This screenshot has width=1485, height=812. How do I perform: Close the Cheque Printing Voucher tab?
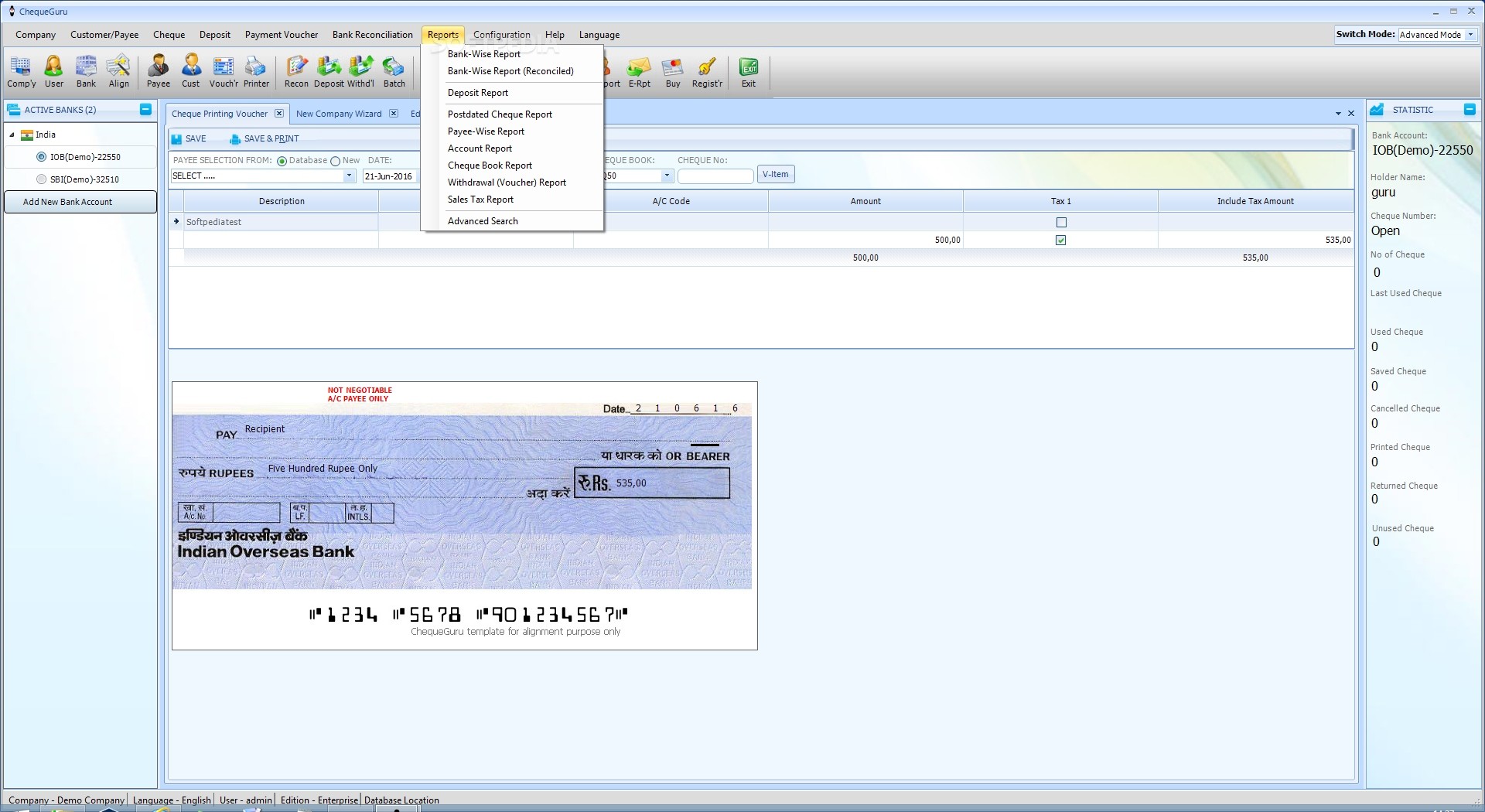tap(279, 114)
